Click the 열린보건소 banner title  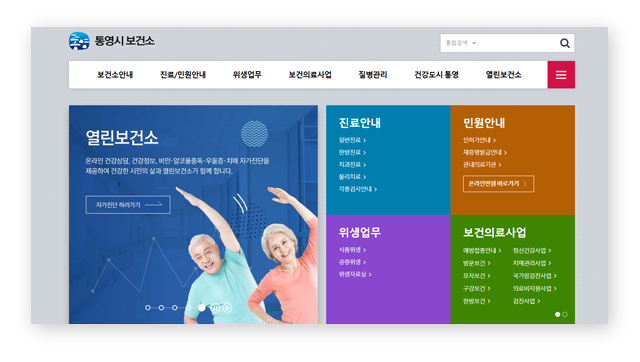122,138
